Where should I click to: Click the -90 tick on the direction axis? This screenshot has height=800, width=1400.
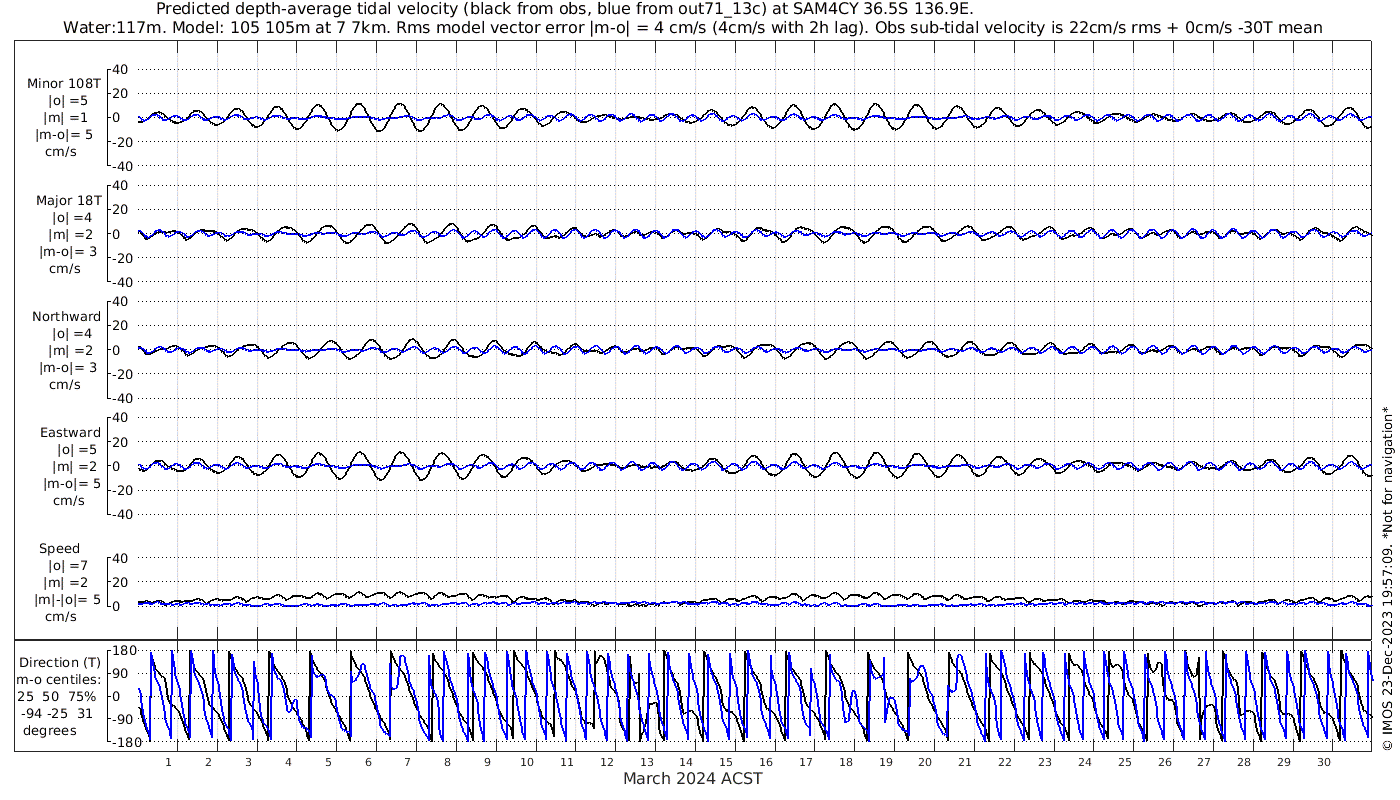pyautogui.click(x=124, y=719)
